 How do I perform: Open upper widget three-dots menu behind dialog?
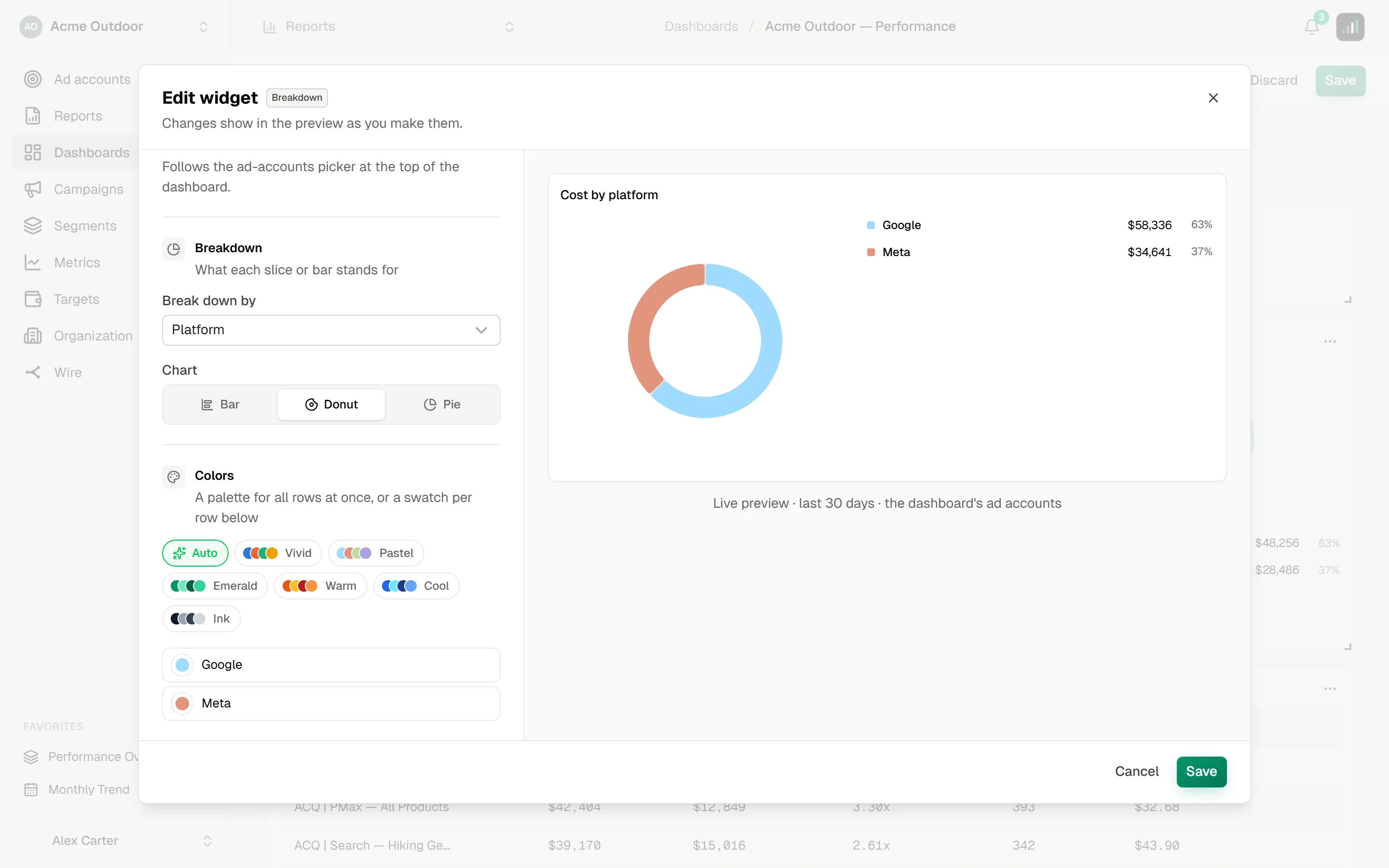click(1330, 341)
